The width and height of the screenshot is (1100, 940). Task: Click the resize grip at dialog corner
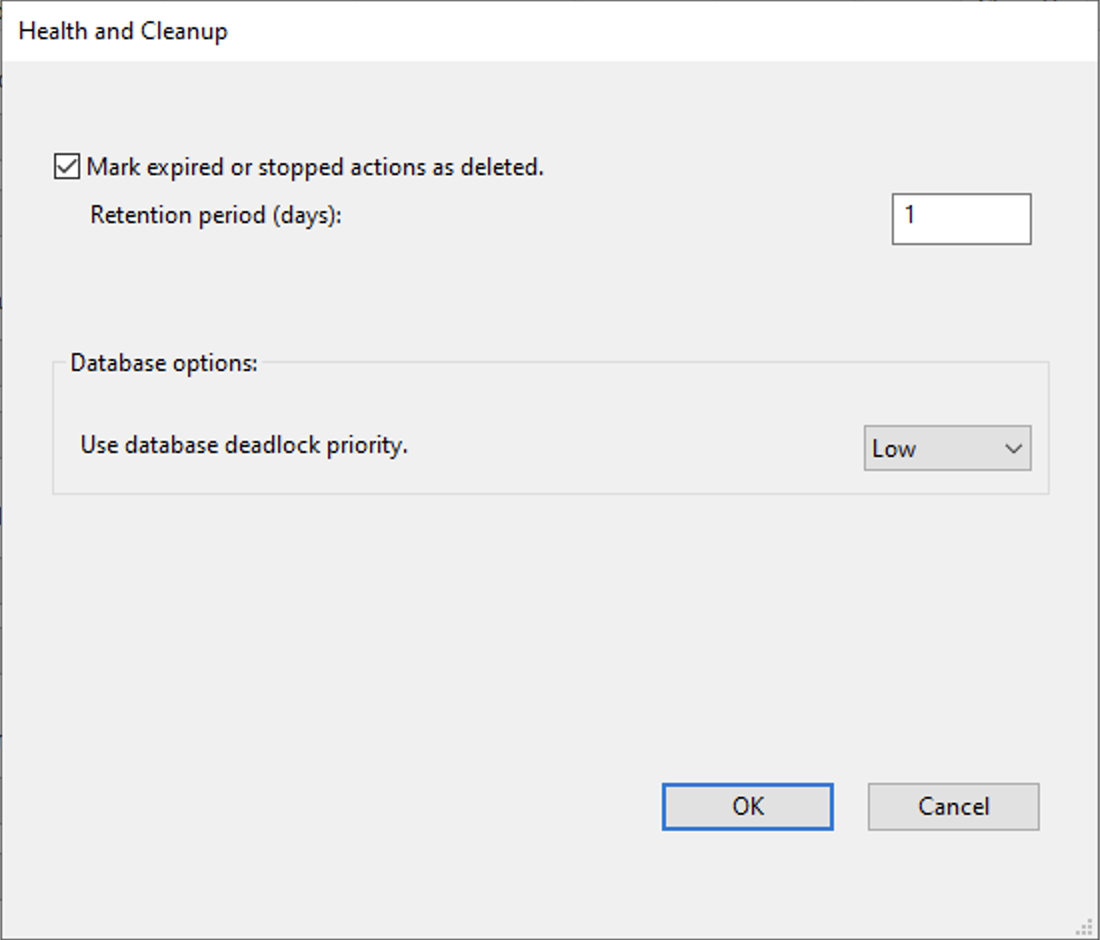coord(1086,927)
